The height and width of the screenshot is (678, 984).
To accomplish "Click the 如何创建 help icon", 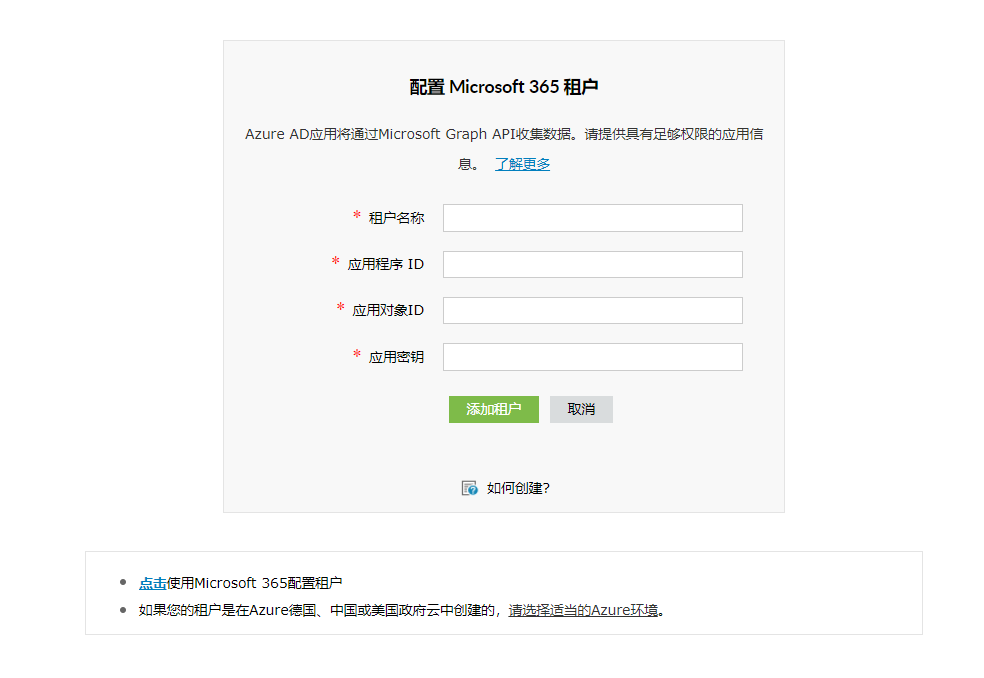I will pyautogui.click(x=469, y=488).
